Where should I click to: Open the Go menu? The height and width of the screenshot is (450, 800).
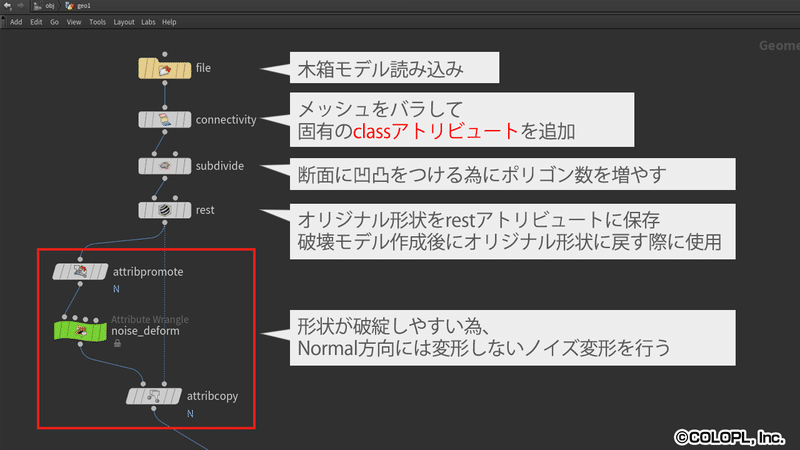55,22
